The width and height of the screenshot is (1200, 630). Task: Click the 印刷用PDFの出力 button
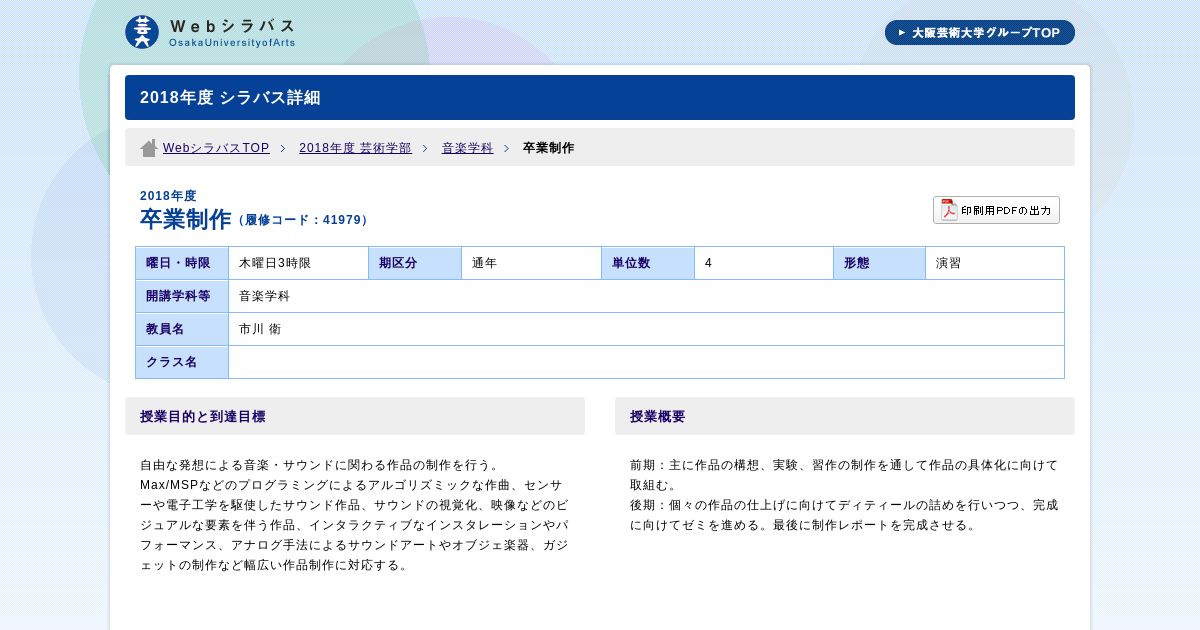pos(996,210)
